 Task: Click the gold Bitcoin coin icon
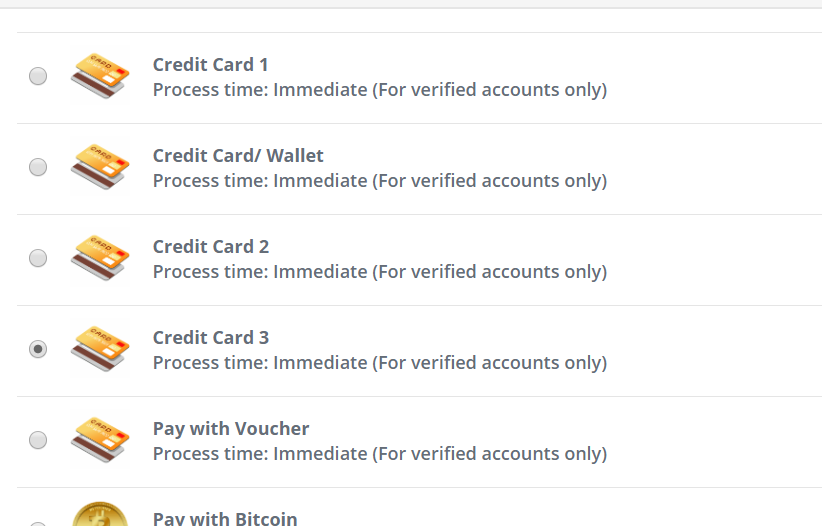click(x=100, y=514)
